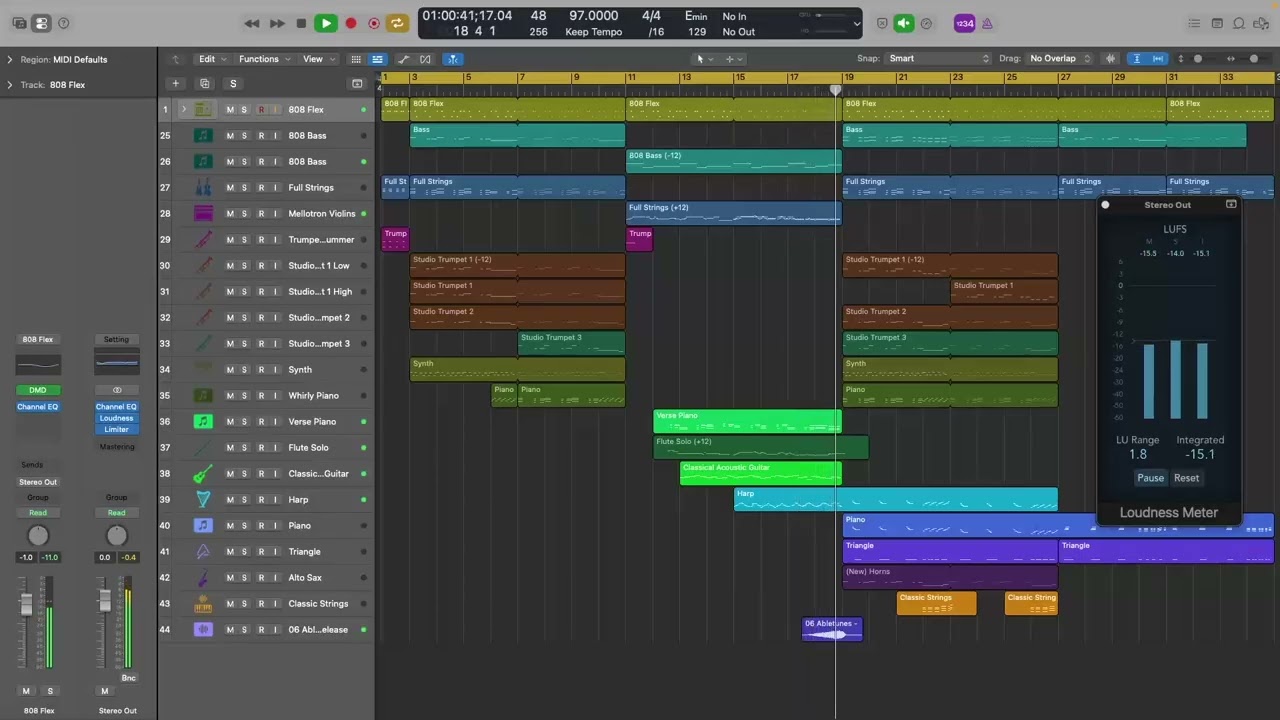Toggle the green Solo speaker button
Screen dimensions: 1280x720
click(x=904, y=23)
